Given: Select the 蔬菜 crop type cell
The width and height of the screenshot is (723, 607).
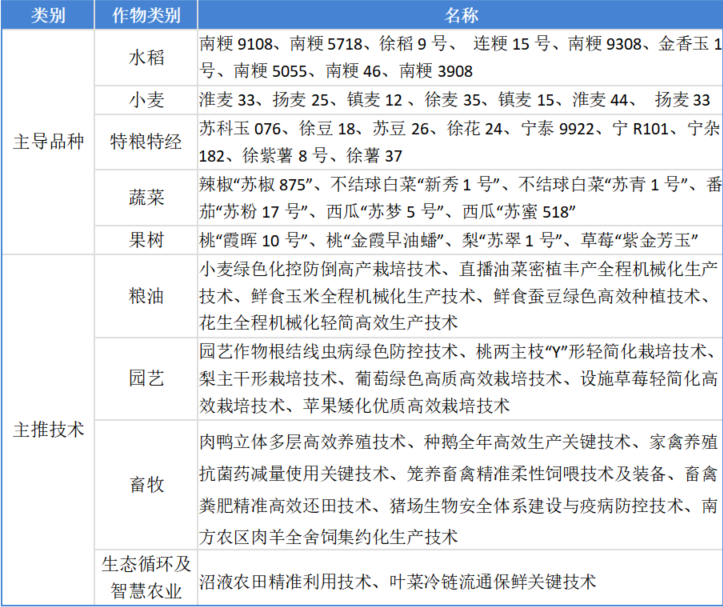Looking at the screenshot, I should (146, 197).
